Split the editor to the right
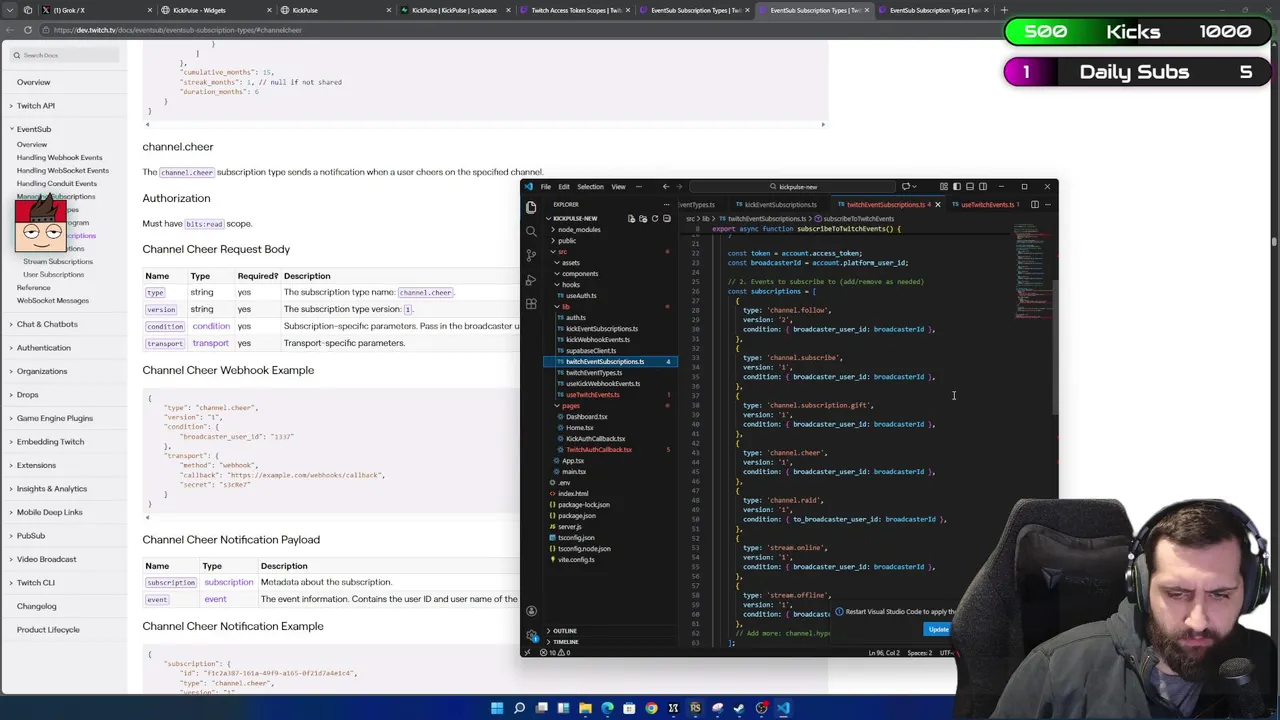The width and height of the screenshot is (1280, 720). (x=1035, y=204)
